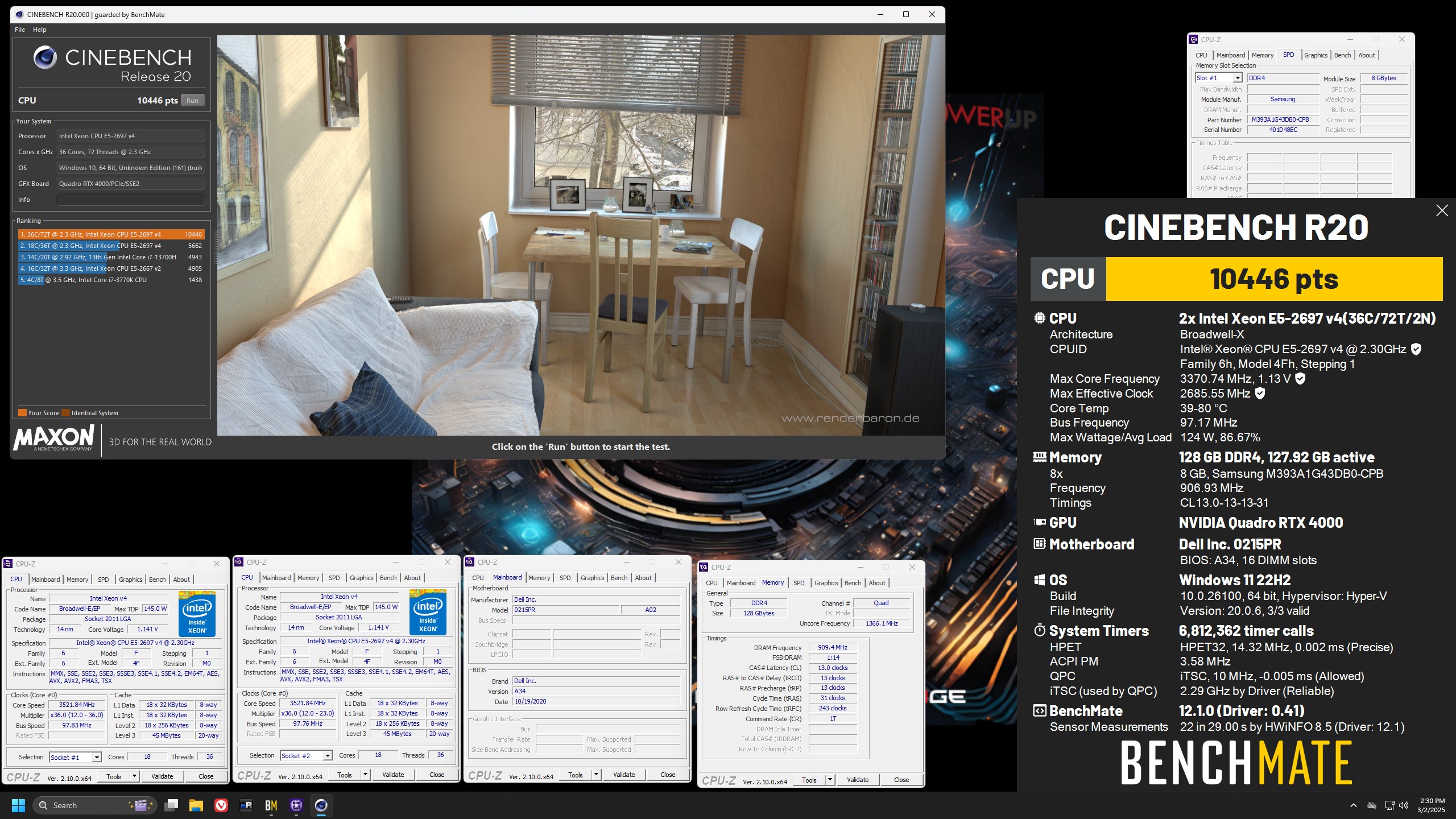The image size is (1456, 819).
Task: Close the BenchMate result overlay with X
Action: tap(1442, 210)
